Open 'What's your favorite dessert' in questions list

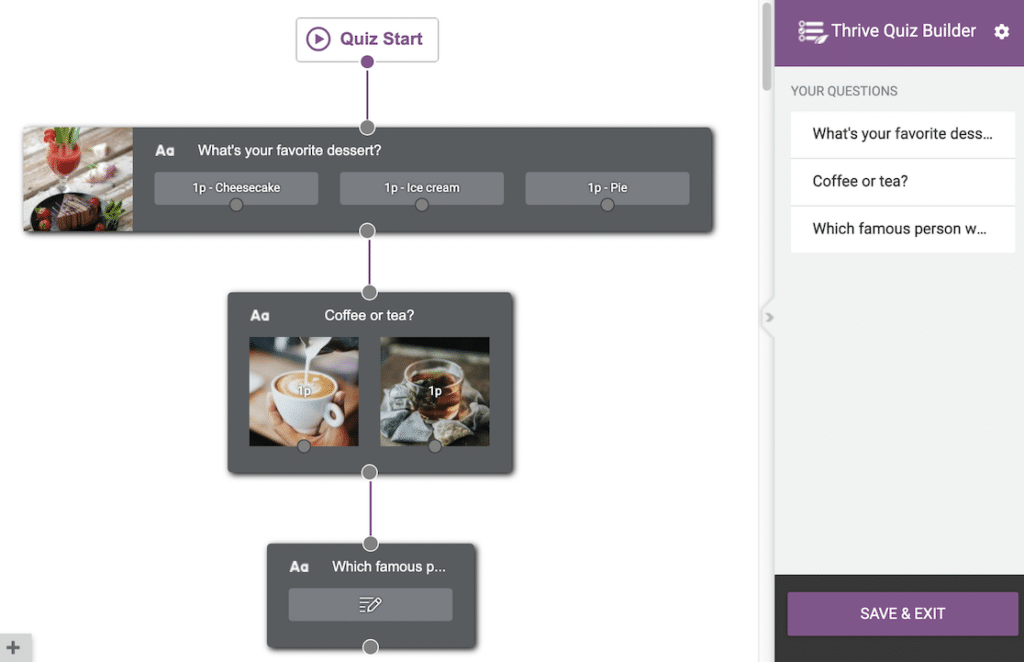click(x=902, y=134)
